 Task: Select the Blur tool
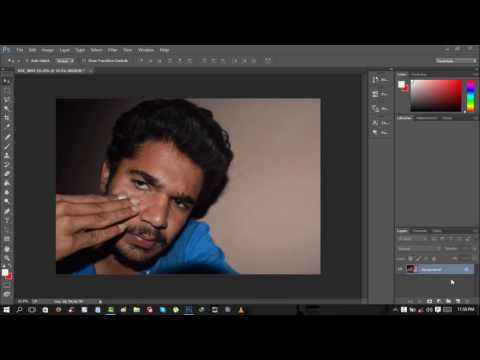(6, 192)
